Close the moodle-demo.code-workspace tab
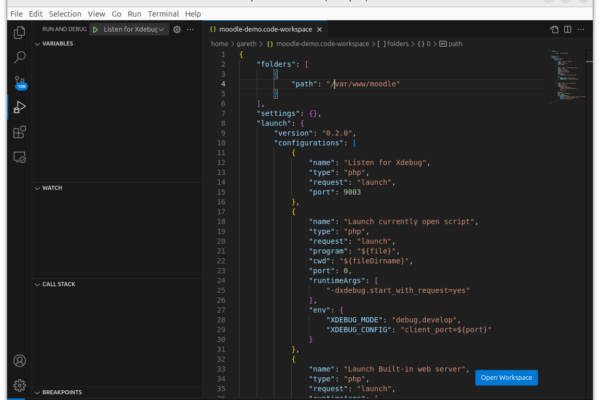600x400 pixels. pos(320,29)
